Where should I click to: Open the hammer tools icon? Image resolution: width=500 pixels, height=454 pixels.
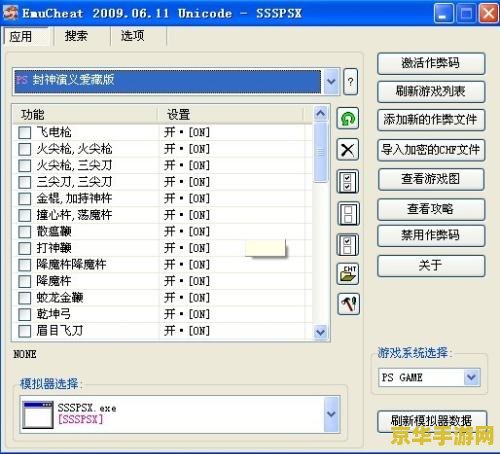pyautogui.click(x=348, y=304)
